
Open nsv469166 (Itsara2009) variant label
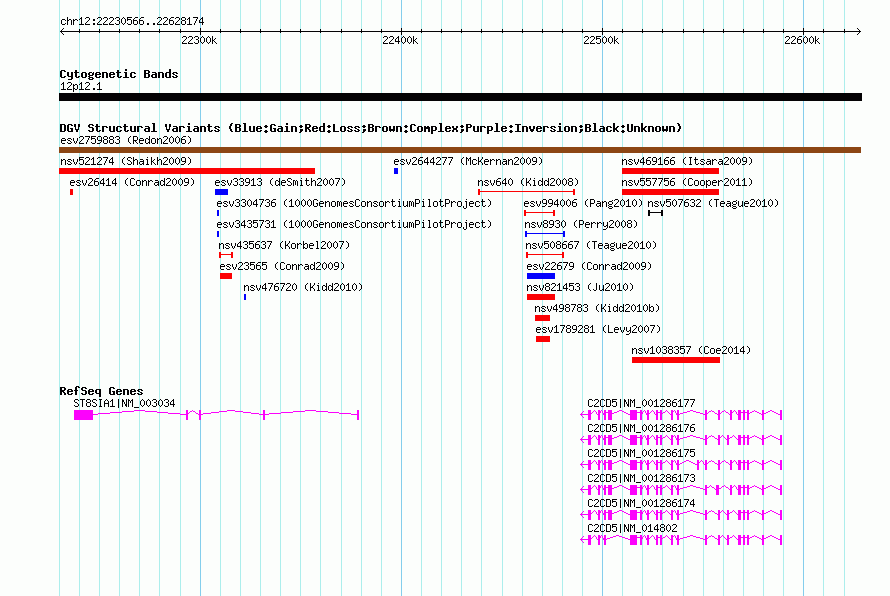(687, 161)
